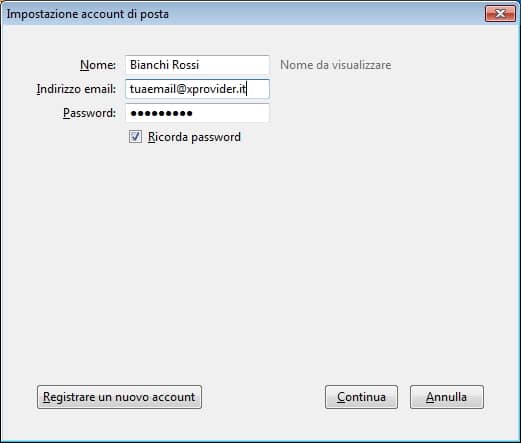Click the Nome da visualizzare hint text
This screenshot has height=443, width=521.
point(336,65)
